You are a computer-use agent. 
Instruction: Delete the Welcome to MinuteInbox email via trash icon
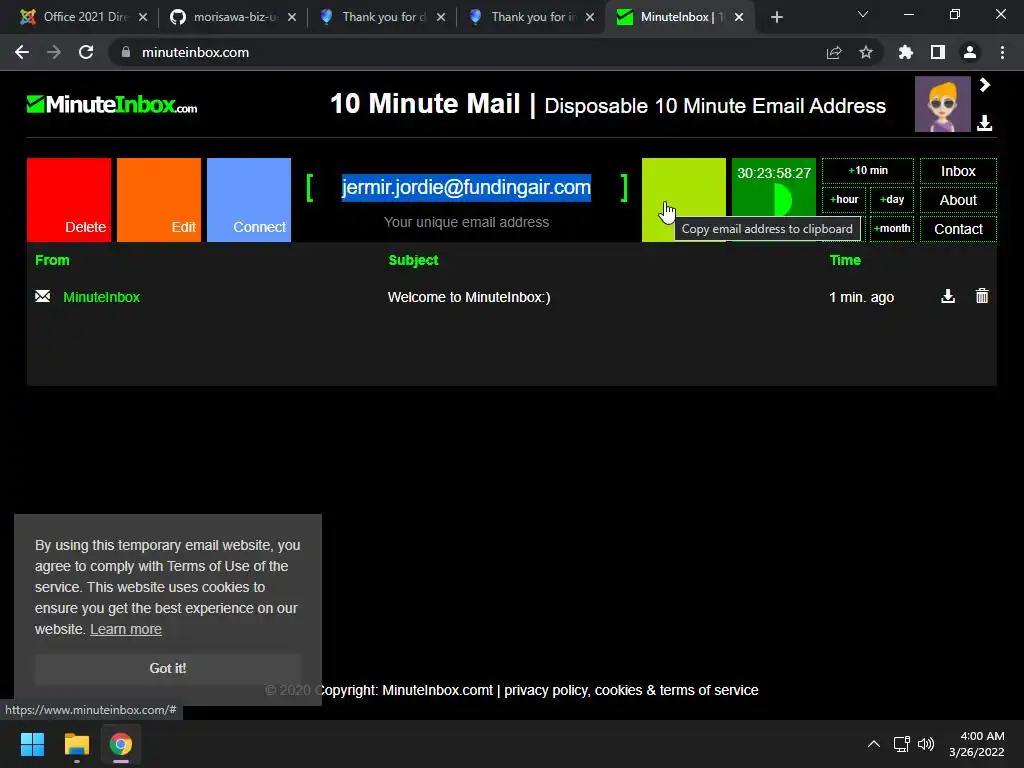[982, 296]
